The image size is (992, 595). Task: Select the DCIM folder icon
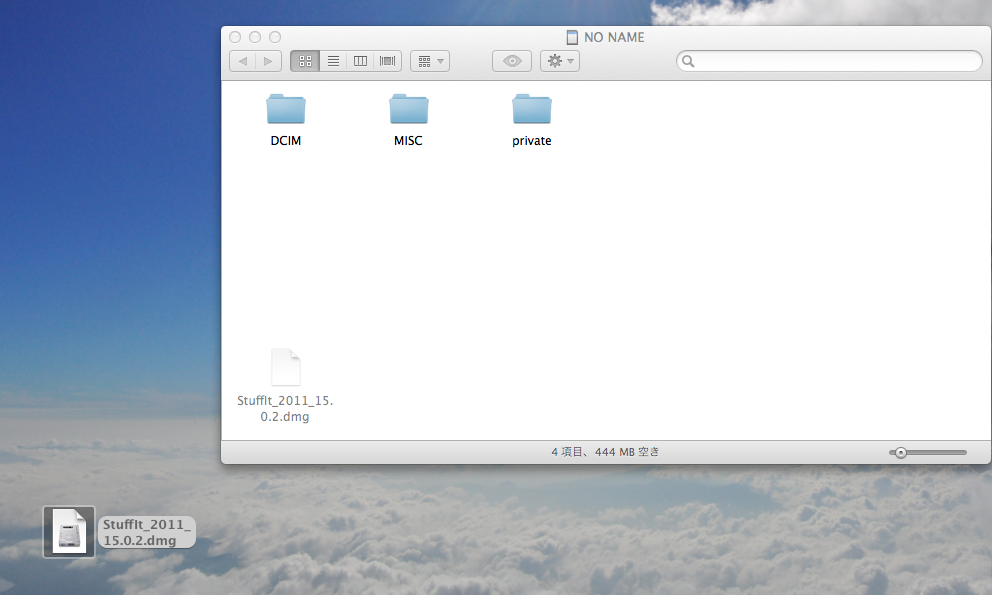(286, 109)
